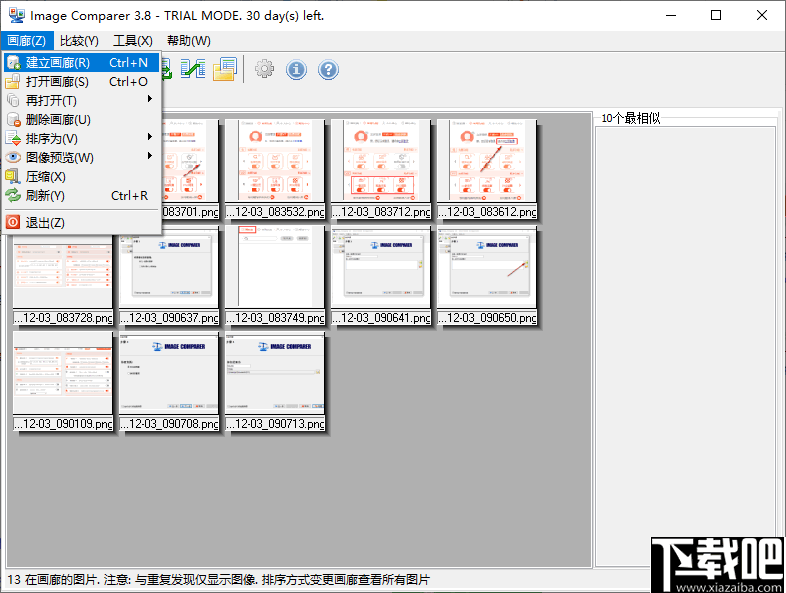Select thumbnail of ...12-03_090641.png
The height and width of the screenshot is (593, 786).
click(x=380, y=267)
